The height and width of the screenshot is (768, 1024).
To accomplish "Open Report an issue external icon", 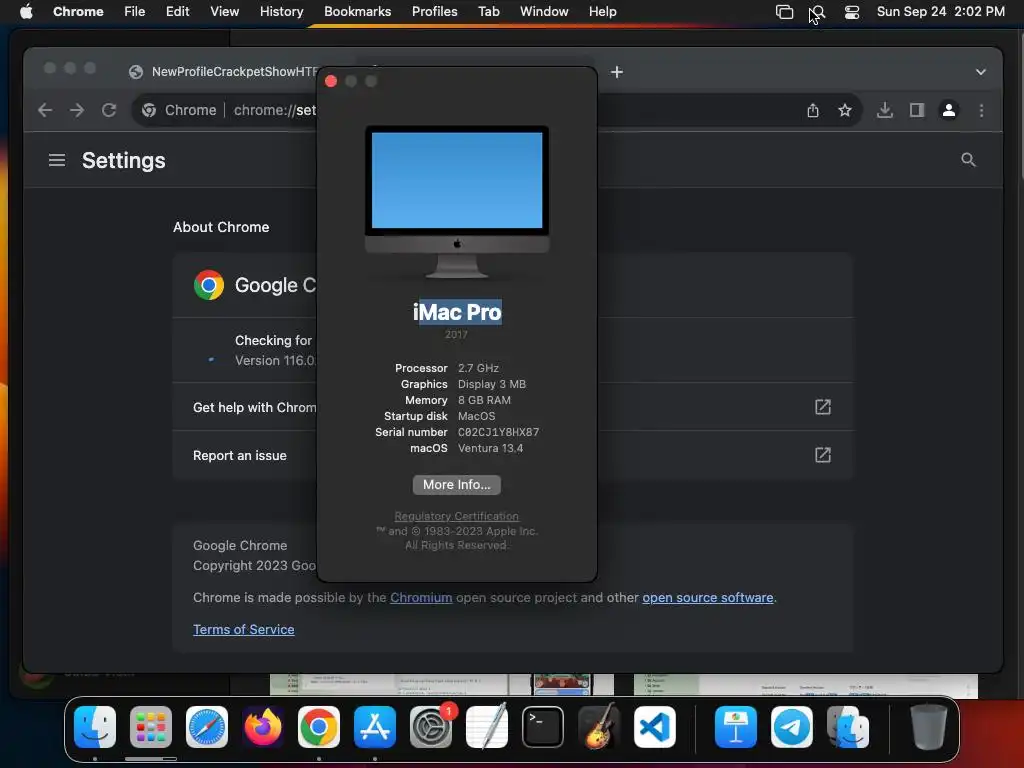I will pyautogui.click(x=823, y=455).
